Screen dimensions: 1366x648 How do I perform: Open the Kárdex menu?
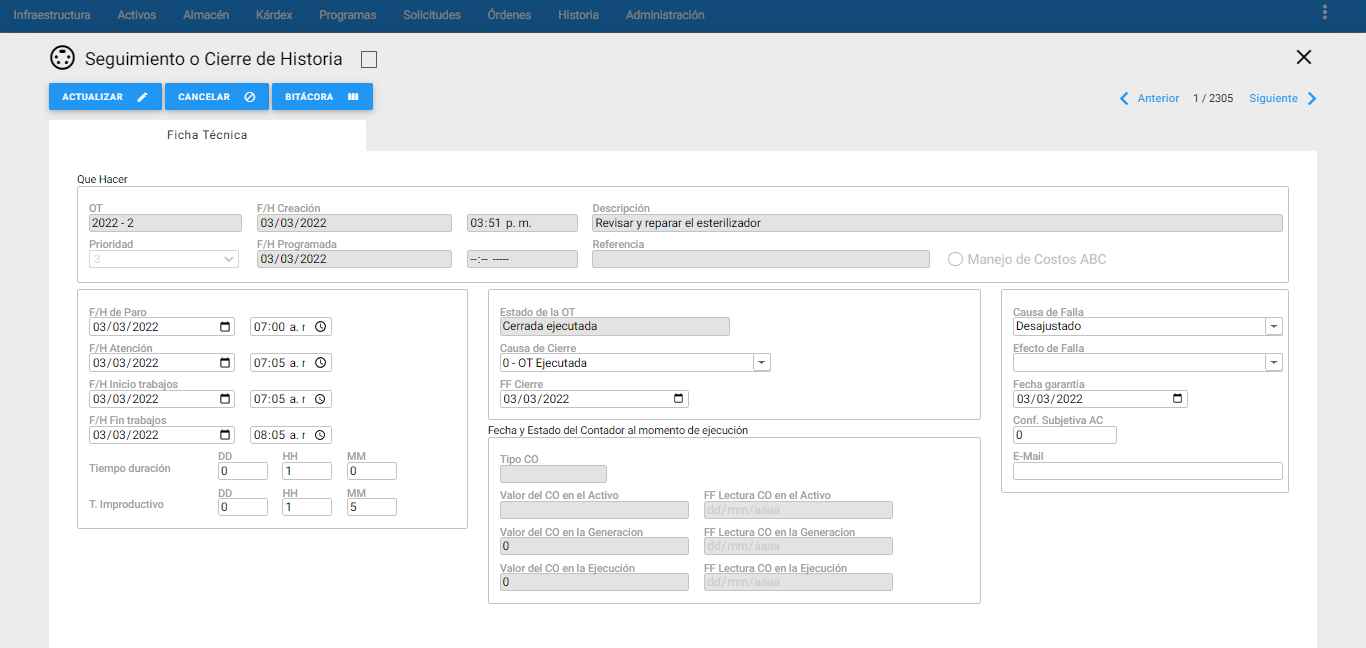pos(274,15)
